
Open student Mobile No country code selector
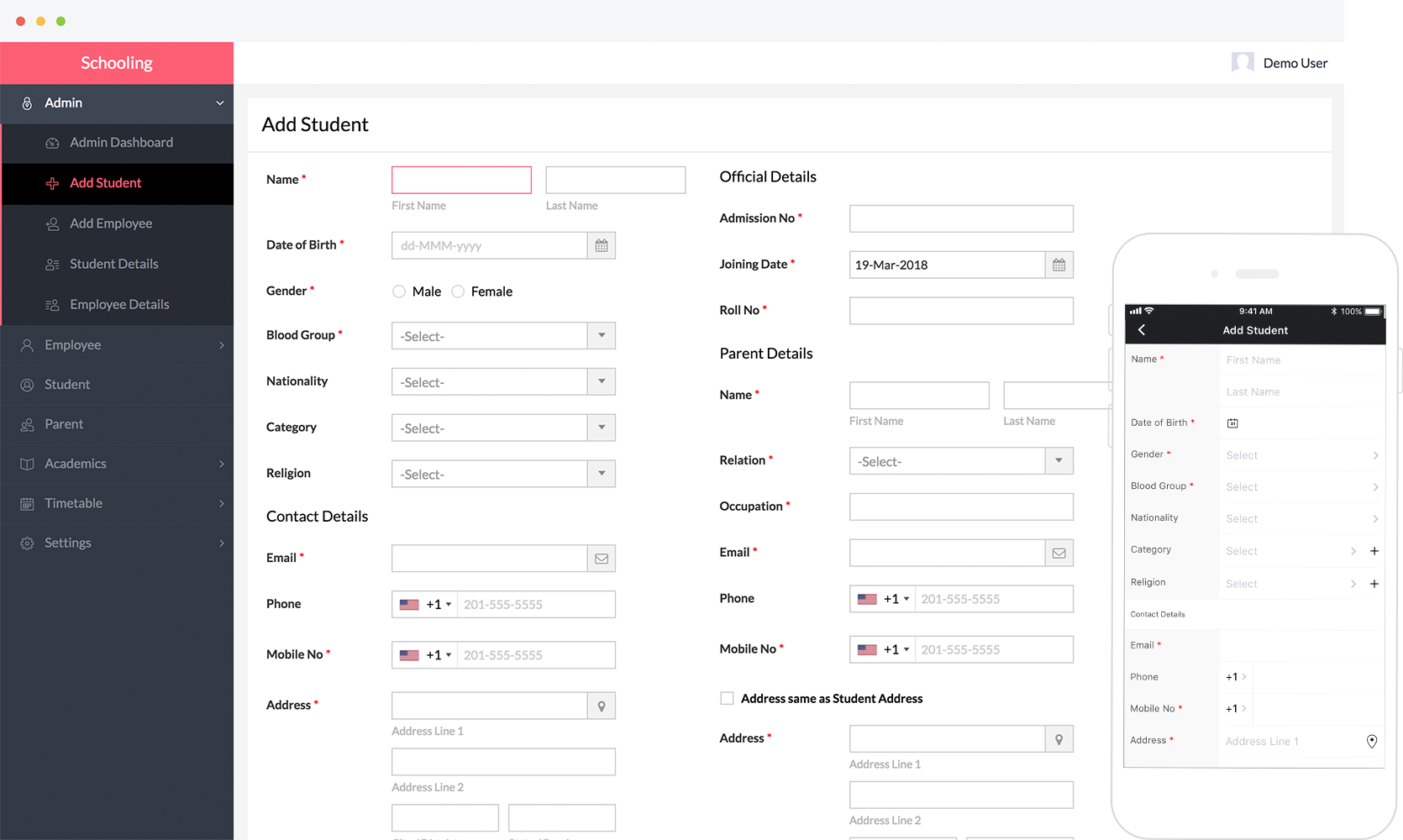click(x=425, y=655)
